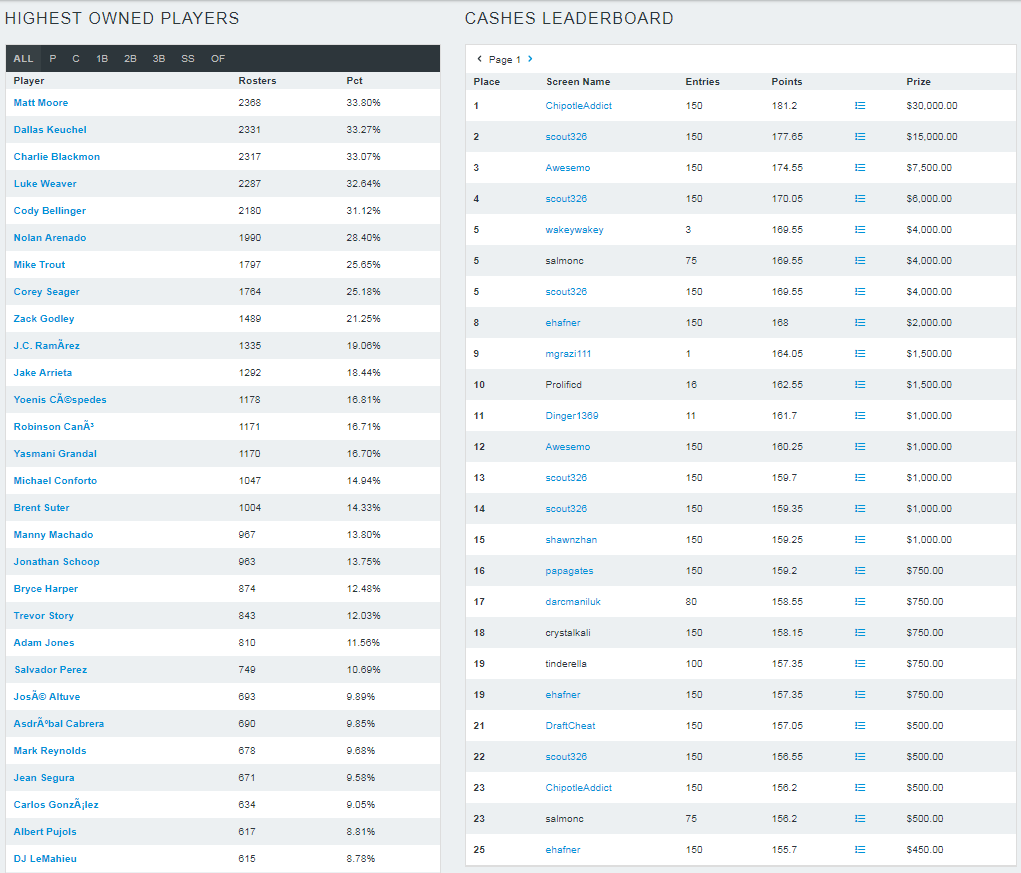Open darcmaniluk screen name link
Image resolution: width=1021 pixels, height=873 pixels.
573,602
